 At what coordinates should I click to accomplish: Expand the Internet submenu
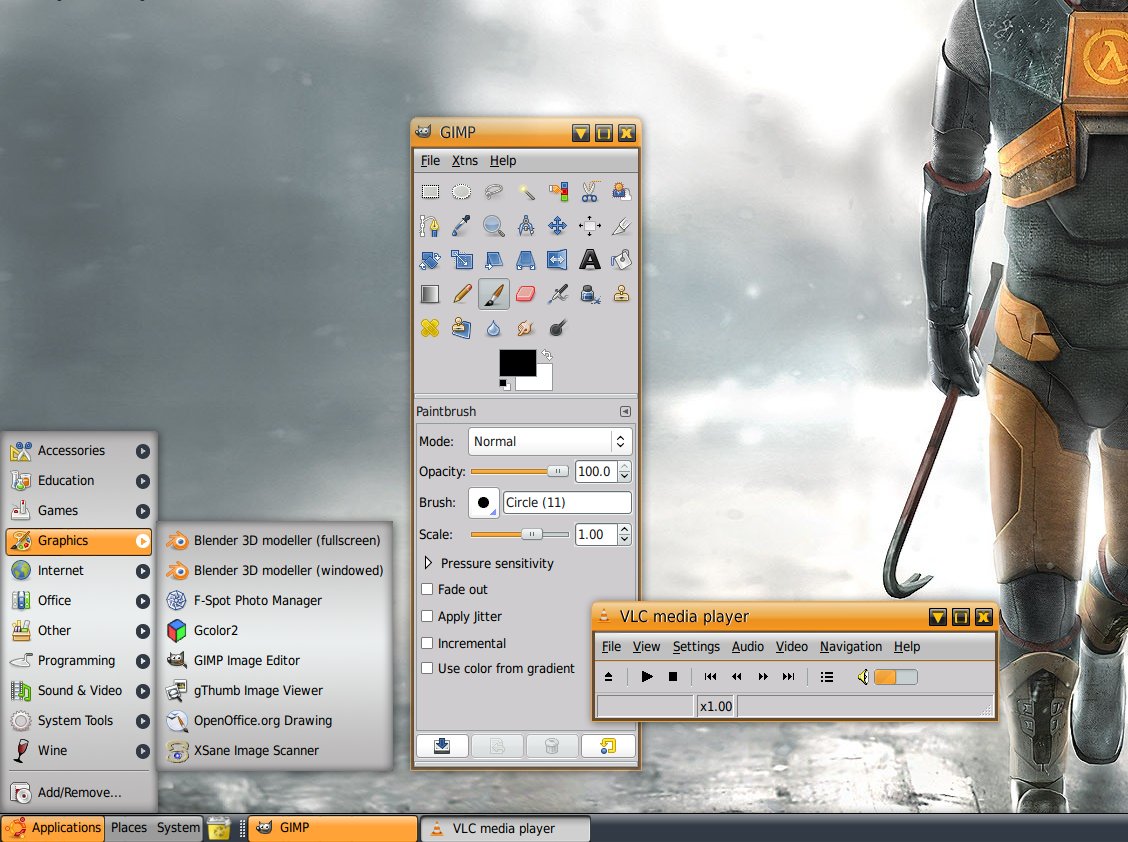point(80,571)
